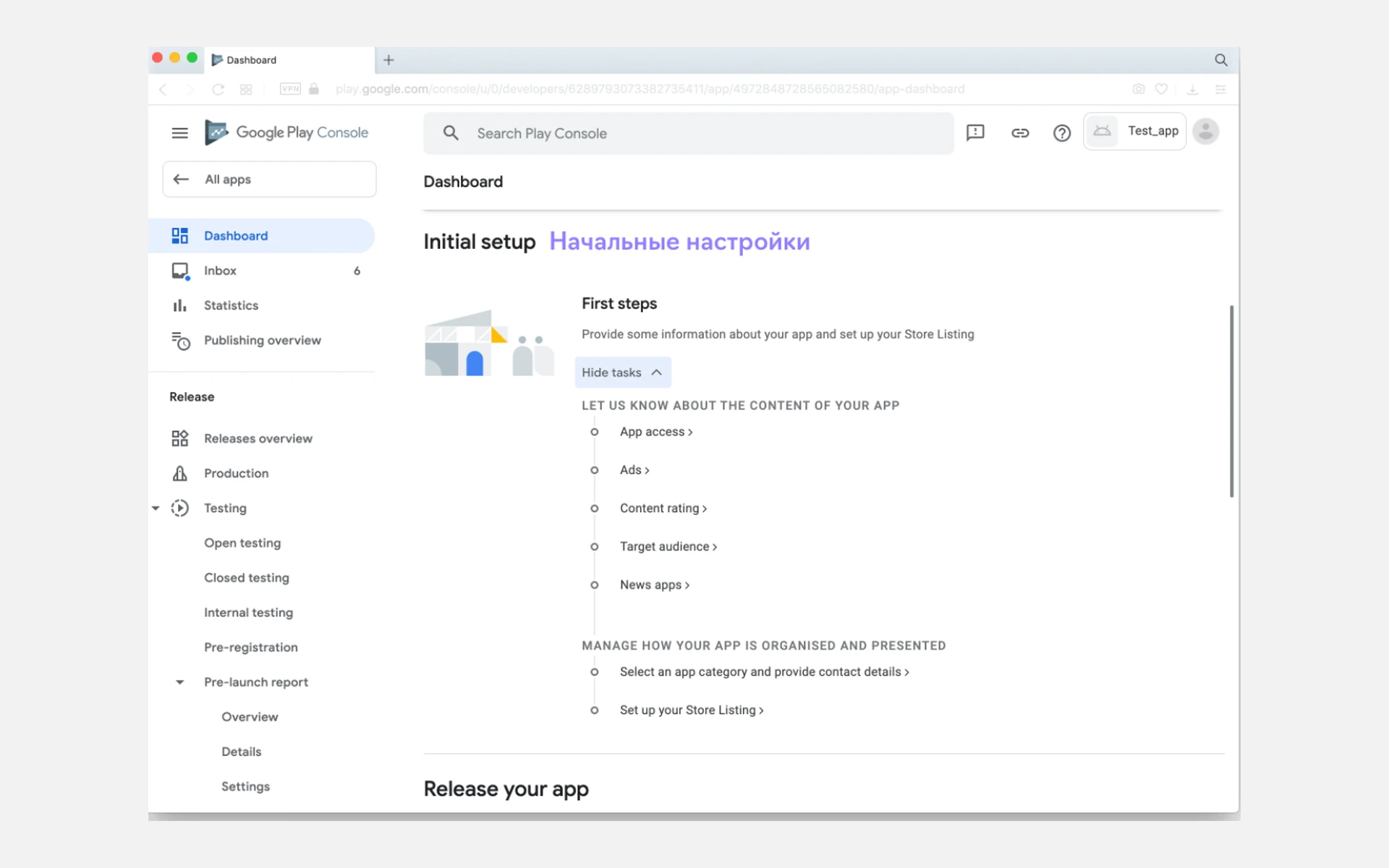
Task: Click the copy link icon in header
Action: click(1019, 133)
